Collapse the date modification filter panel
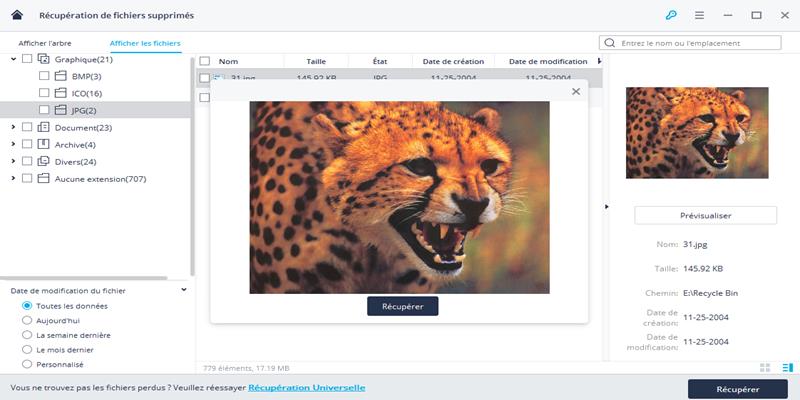Image resolution: width=800 pixels, height=400 pixels. [184, 290]
